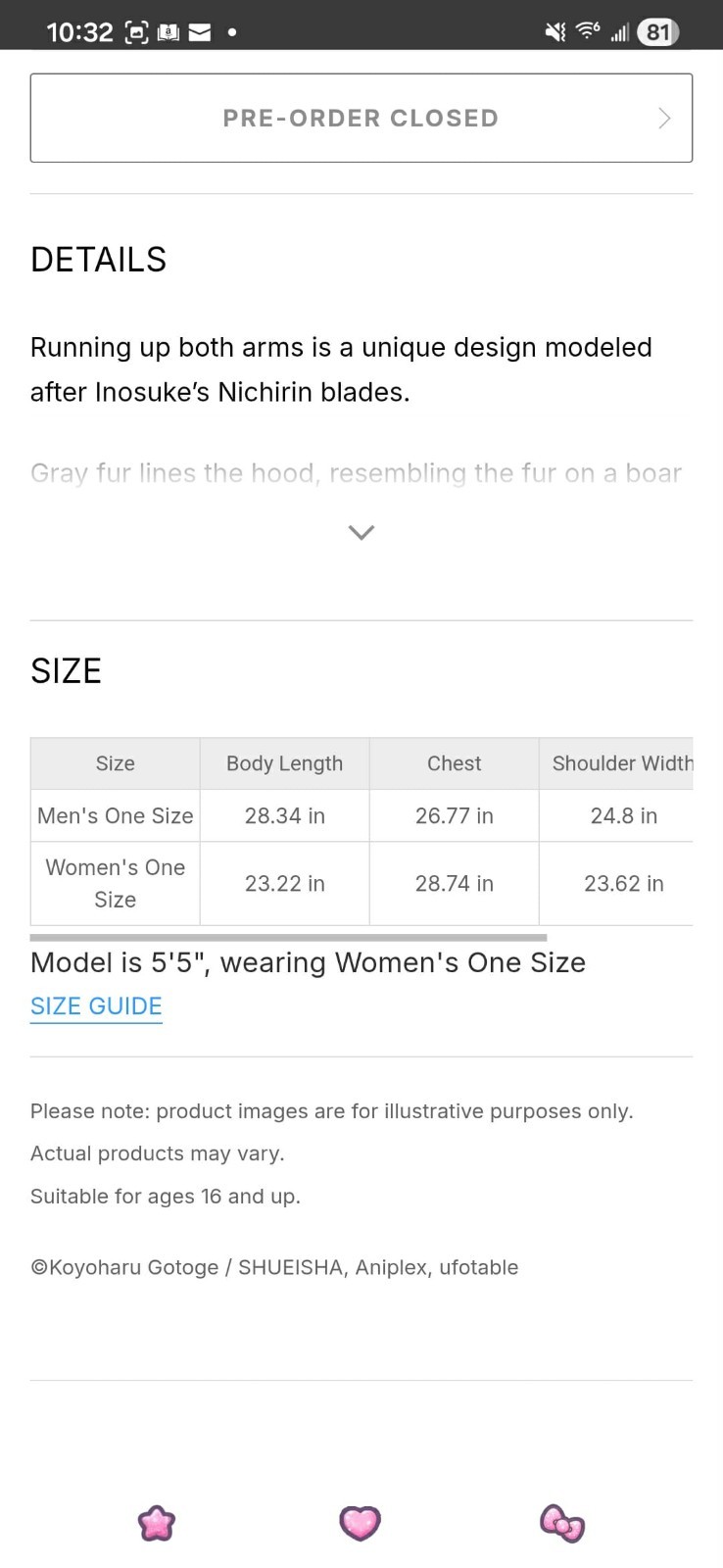The height and width of the screenshot is (1568, 723).
Task: Tap the Chest column header
Action: [x=454, y=763]
